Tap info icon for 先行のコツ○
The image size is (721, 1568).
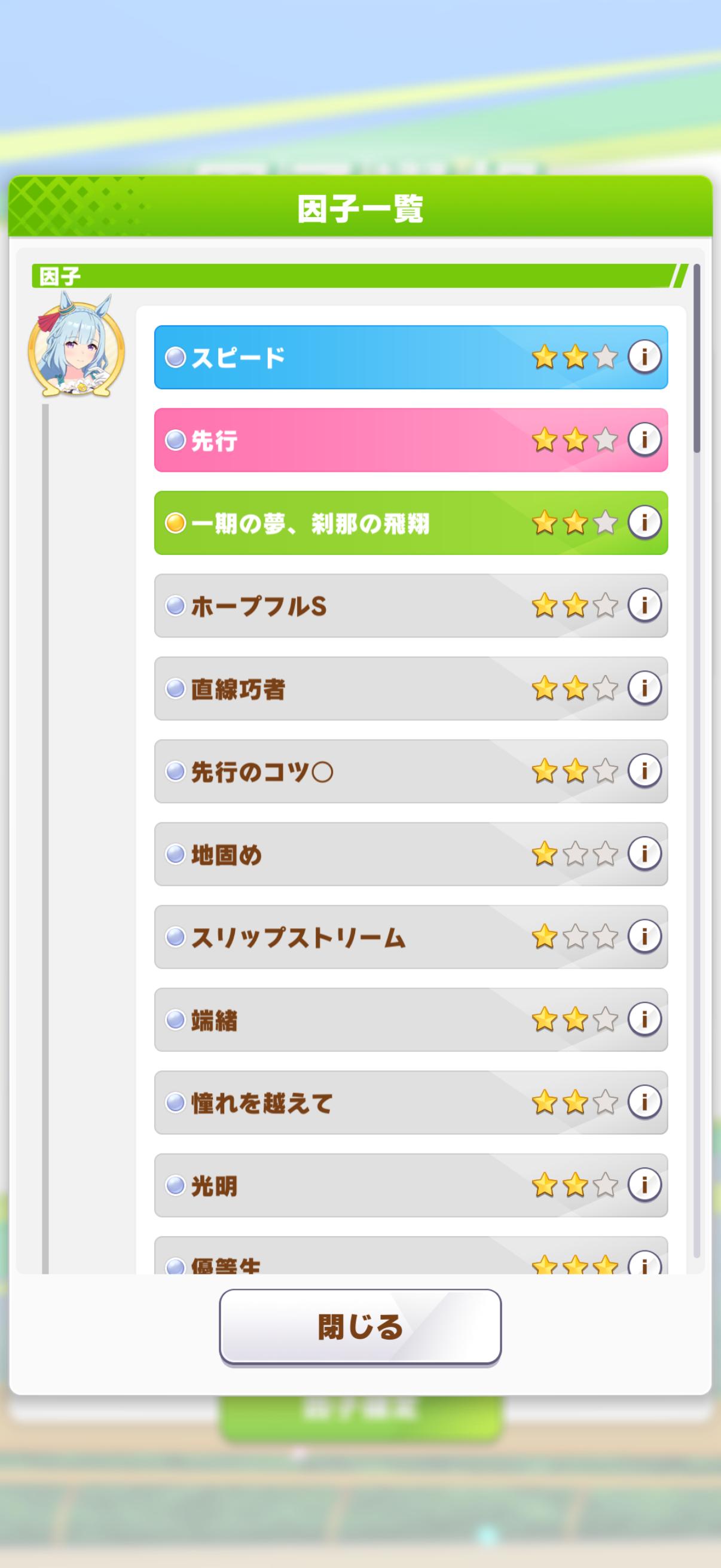pos(644,771)
